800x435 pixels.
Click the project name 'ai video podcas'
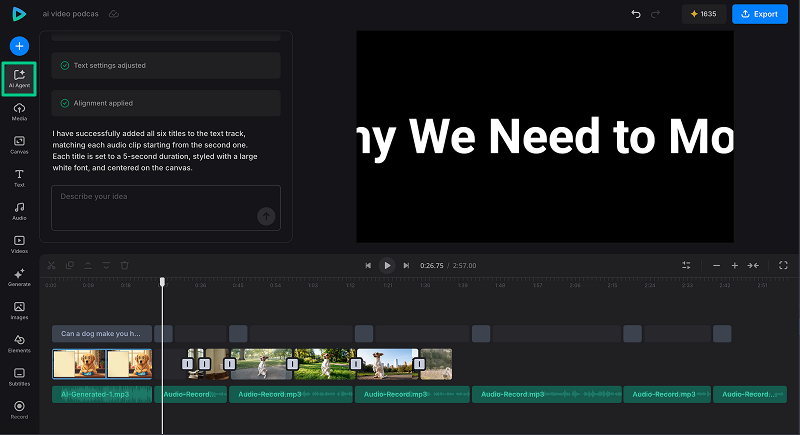70,14
